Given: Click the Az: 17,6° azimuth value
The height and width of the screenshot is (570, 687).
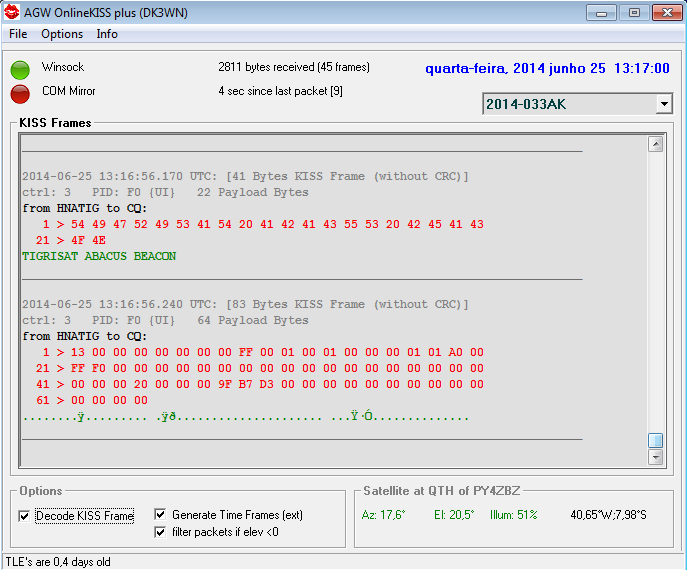Looking at the screenshot, I should click(383, 514).
